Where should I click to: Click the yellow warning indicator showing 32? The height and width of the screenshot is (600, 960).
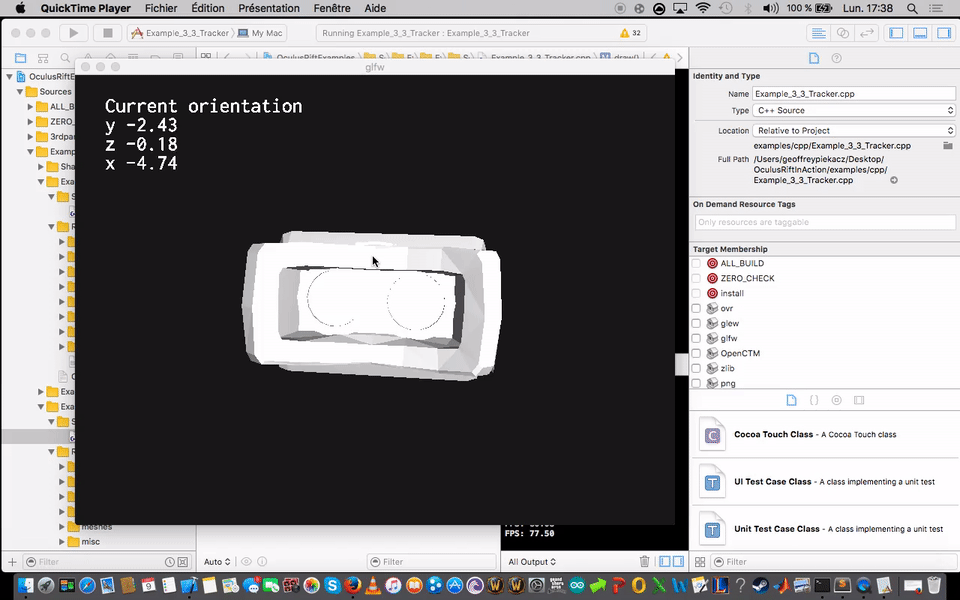pos(630,33)
